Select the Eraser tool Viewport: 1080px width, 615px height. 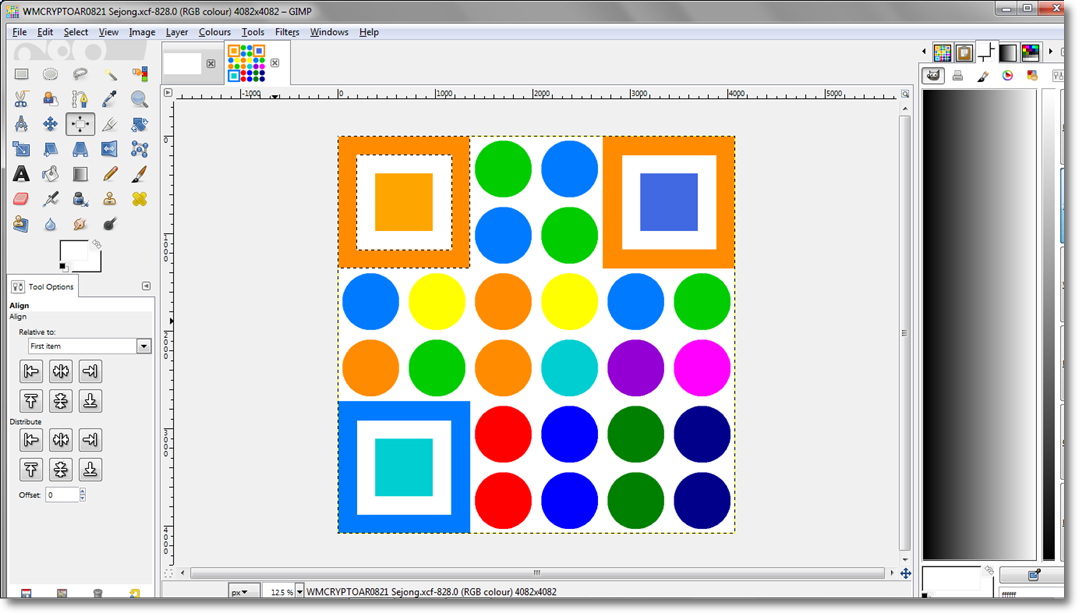[x=21, y=199]
